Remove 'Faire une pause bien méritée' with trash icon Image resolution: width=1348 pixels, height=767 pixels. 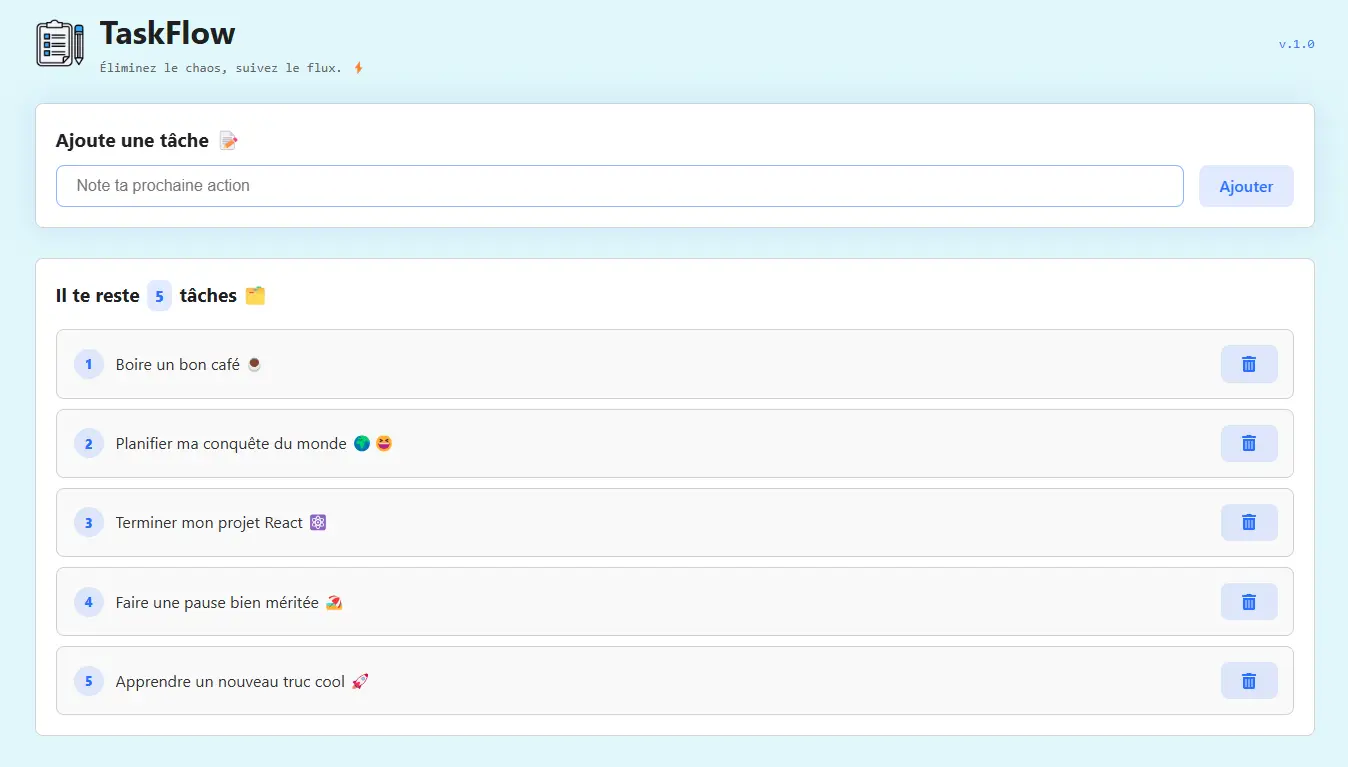click(1248, 602)
